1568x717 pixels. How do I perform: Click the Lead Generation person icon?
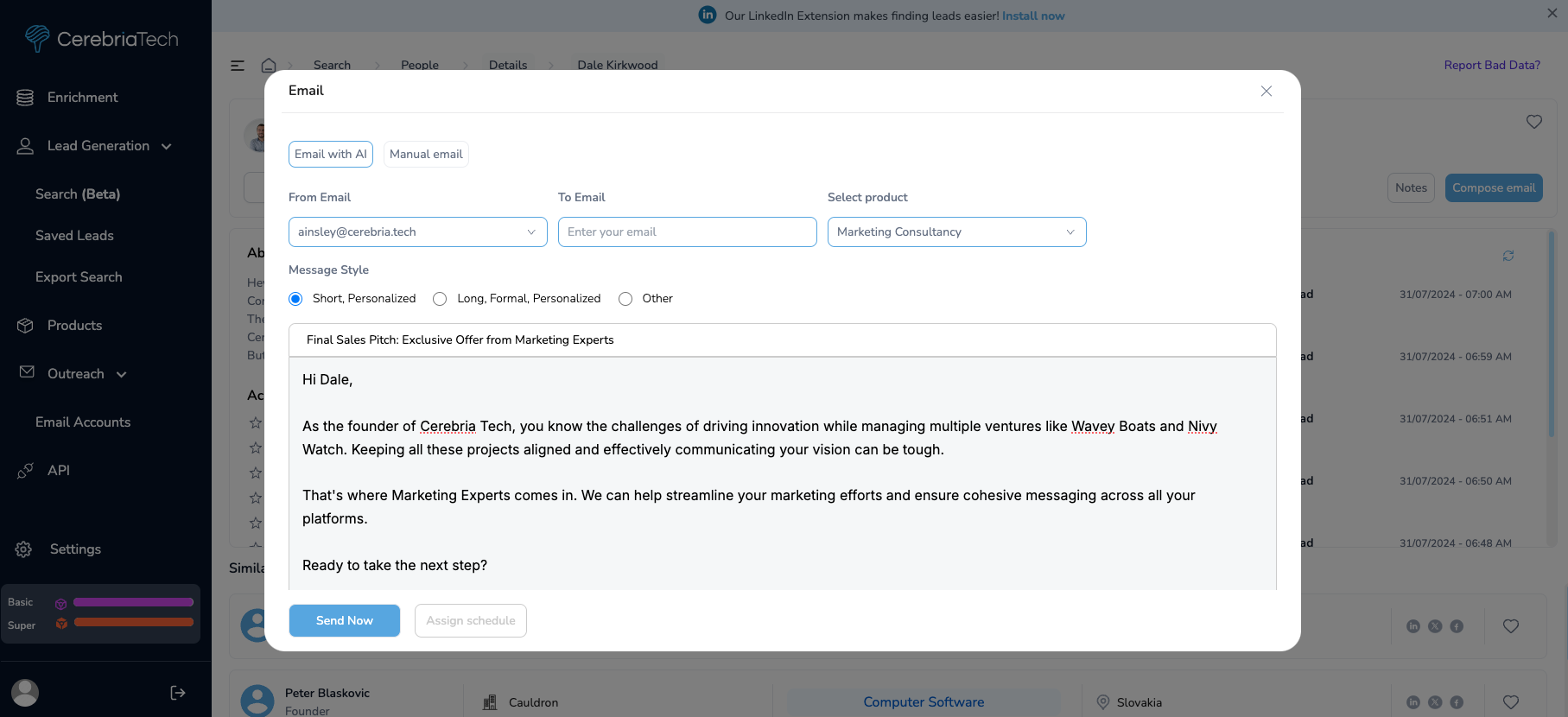tap(25, 146)
